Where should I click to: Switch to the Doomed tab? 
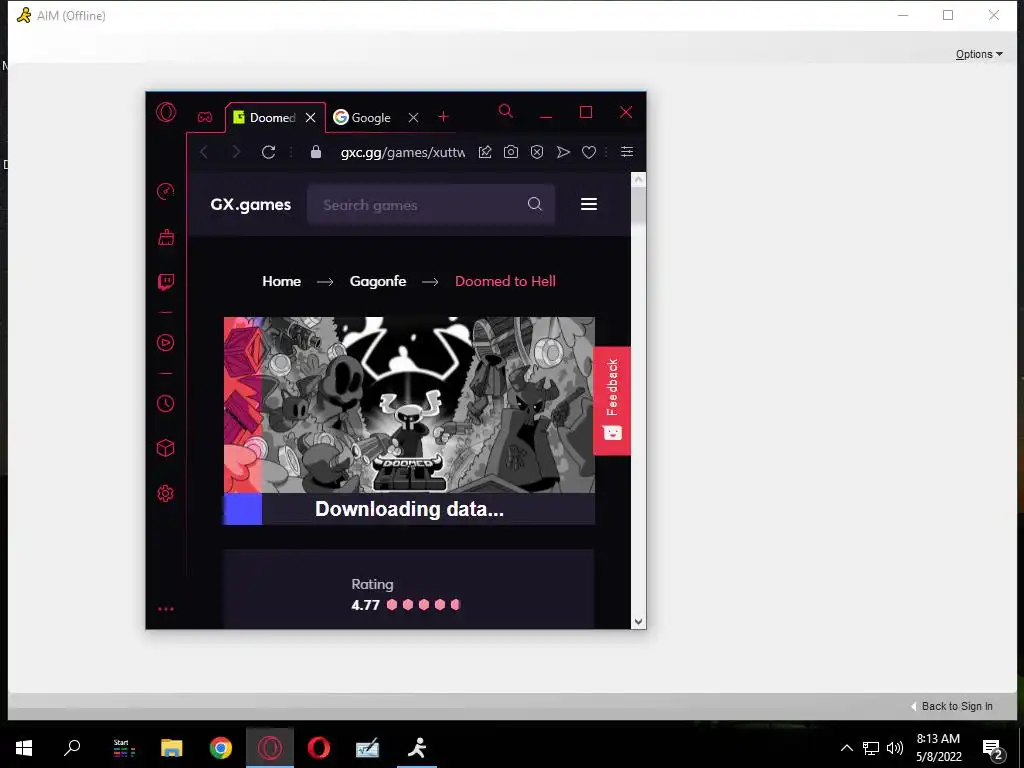[273, 118]
